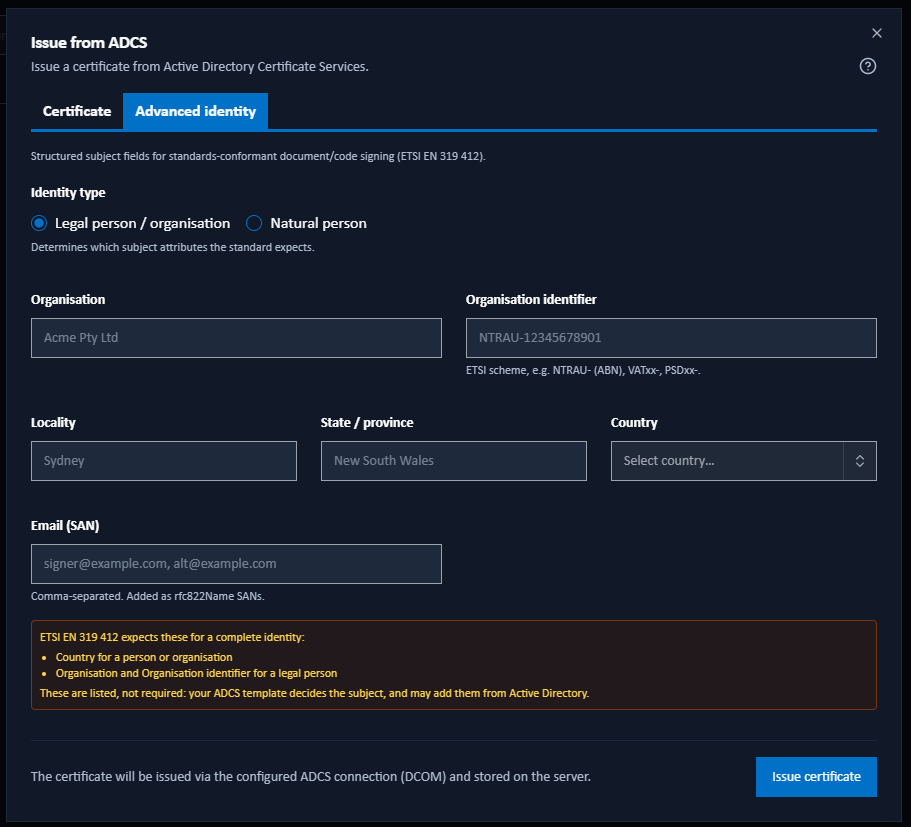Select the Advanced identity tab
The height and width of the screenshot is (827, 911).
click(195, 111)
